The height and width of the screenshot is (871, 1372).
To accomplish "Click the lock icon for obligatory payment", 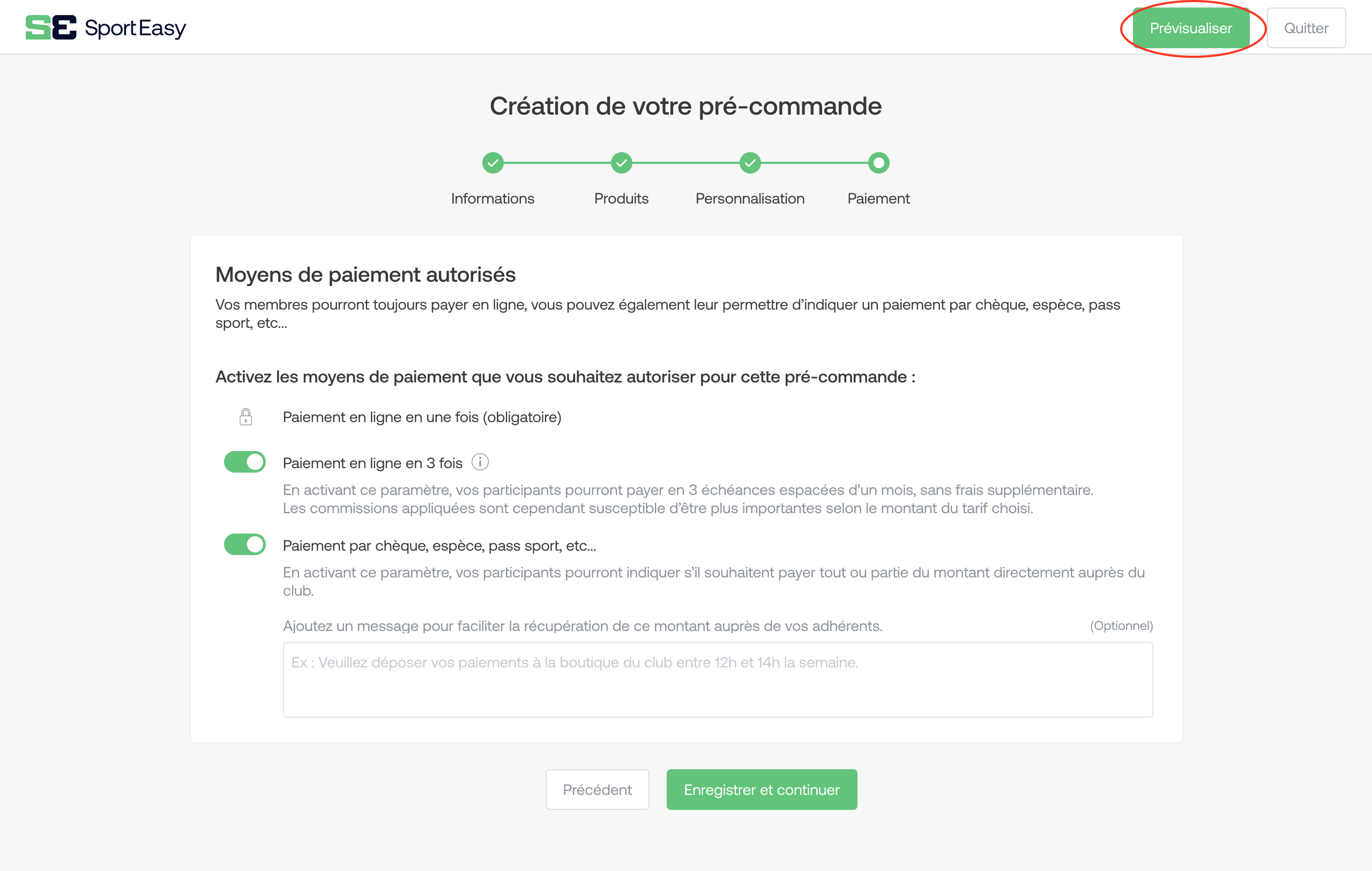I will (x=245, y=417).
